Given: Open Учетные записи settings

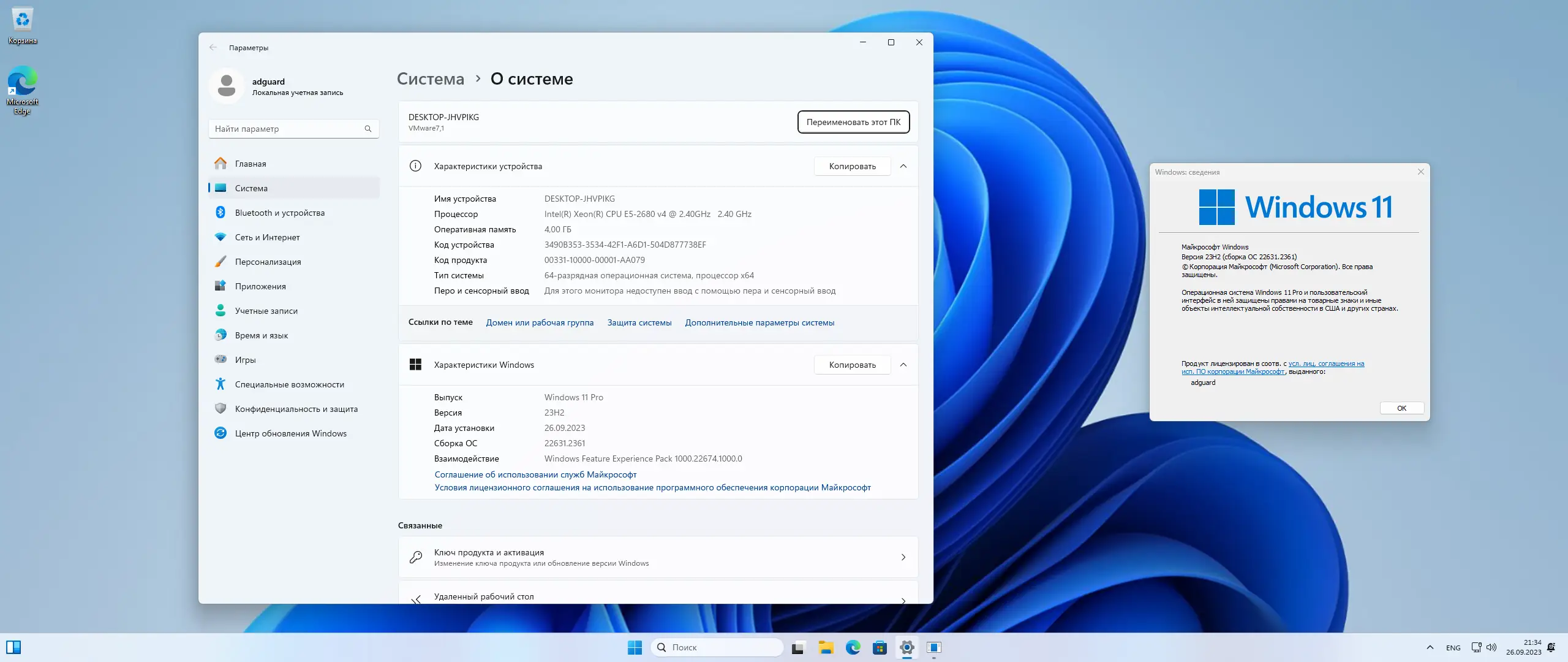Looking at the screenshot, I should 266,311.
